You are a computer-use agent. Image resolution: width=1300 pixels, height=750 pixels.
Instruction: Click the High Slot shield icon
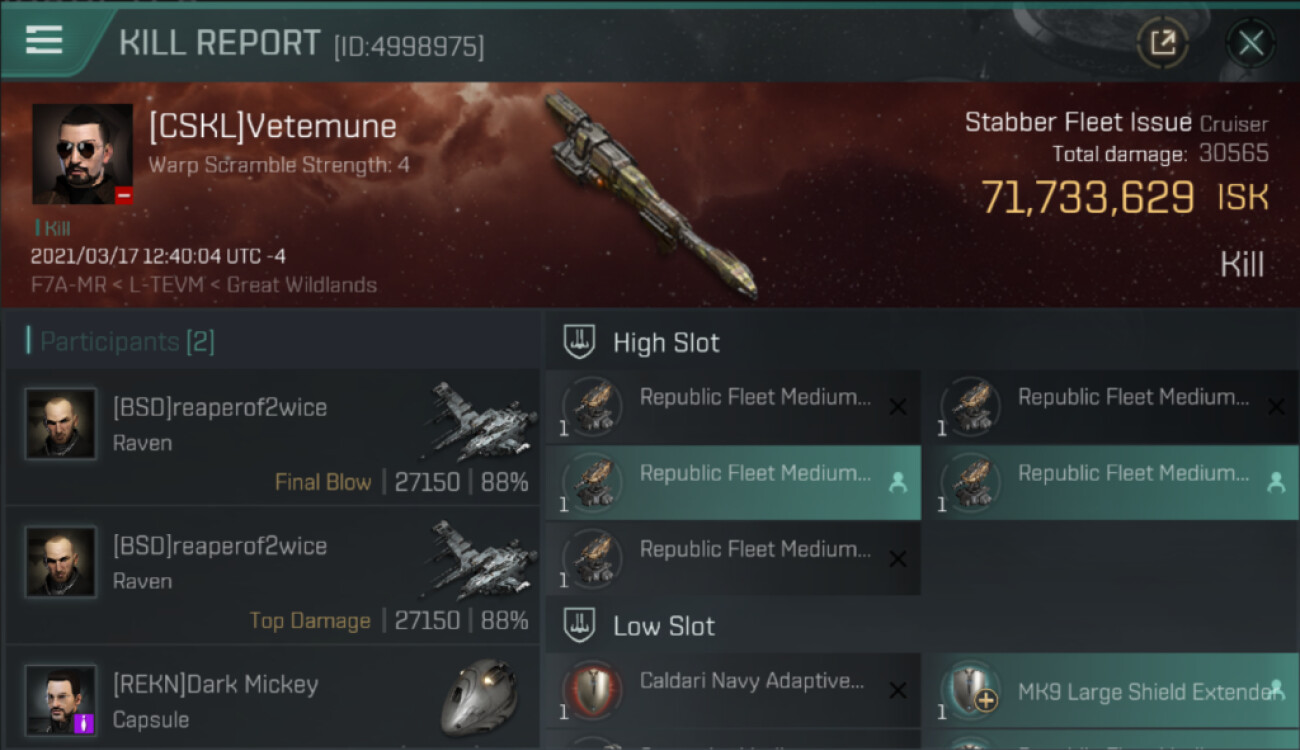click(x=579, y=342)
